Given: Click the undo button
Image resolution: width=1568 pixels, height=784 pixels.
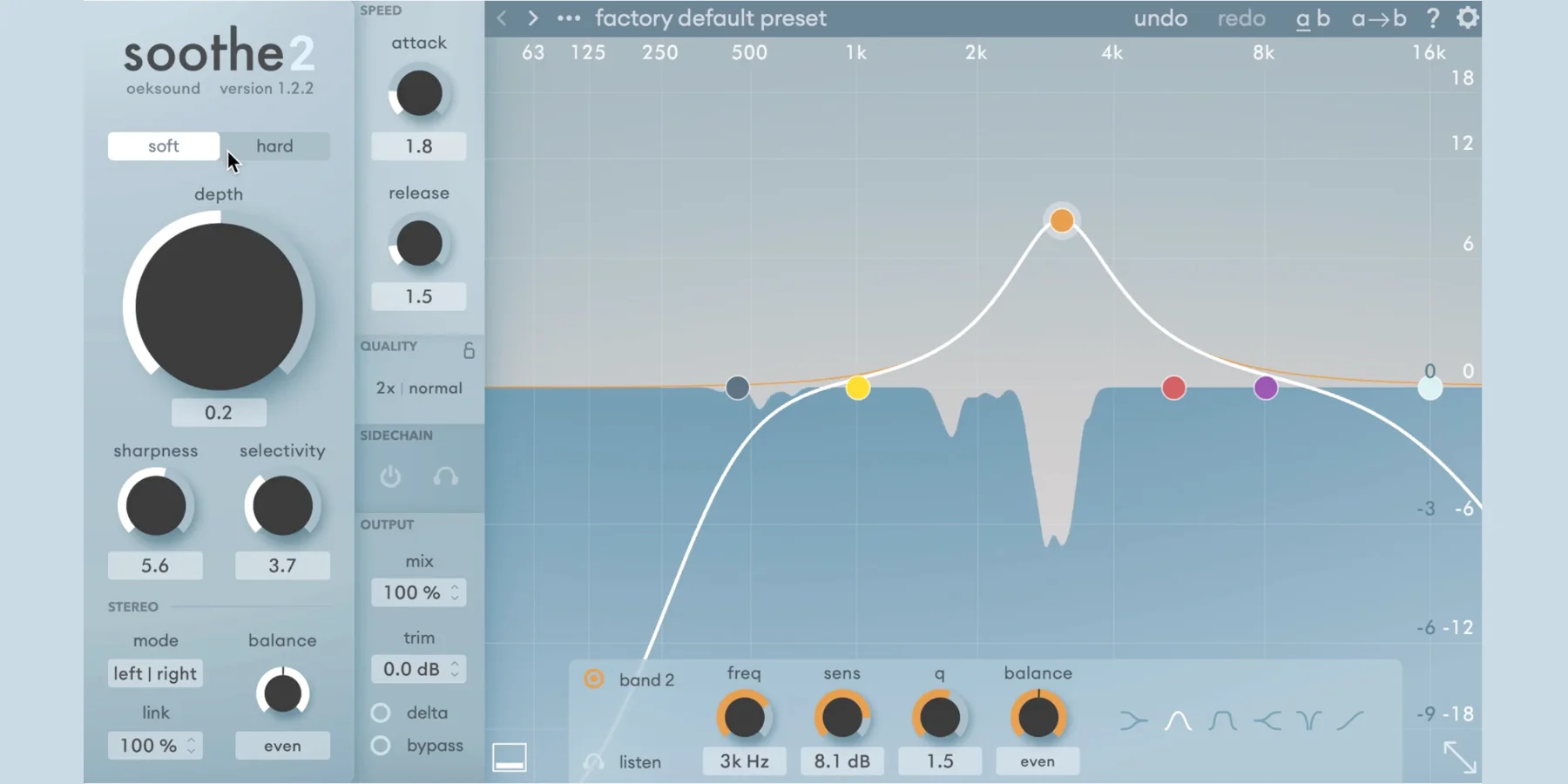Looking at the screenshot, I should (x=1160, y=18).
